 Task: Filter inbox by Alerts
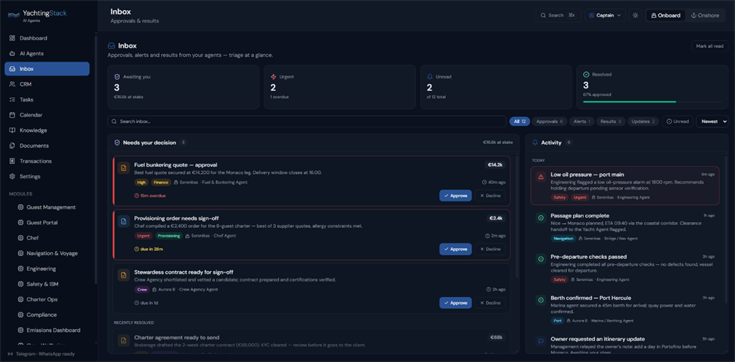click(582, 121)
